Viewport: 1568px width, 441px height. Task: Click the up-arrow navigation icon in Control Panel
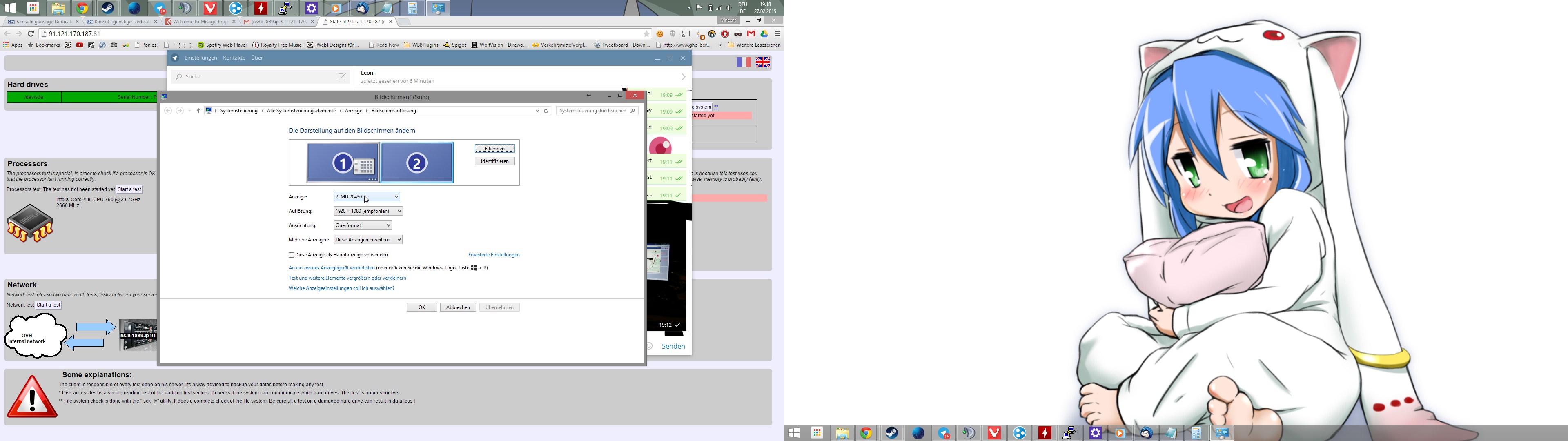point(198,111)
